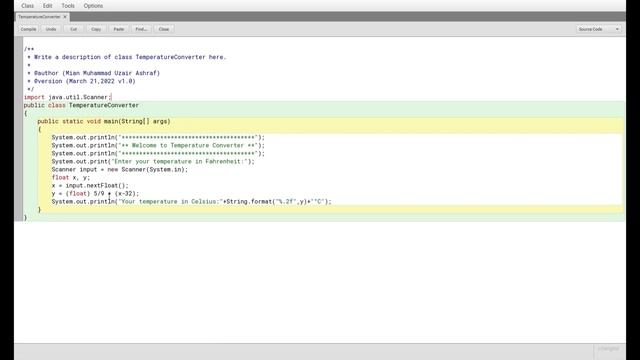Viewport: 640px width, 360px height.
Task: Click the 'Welcome to Temperature Converter' println line
Action: 158,145
